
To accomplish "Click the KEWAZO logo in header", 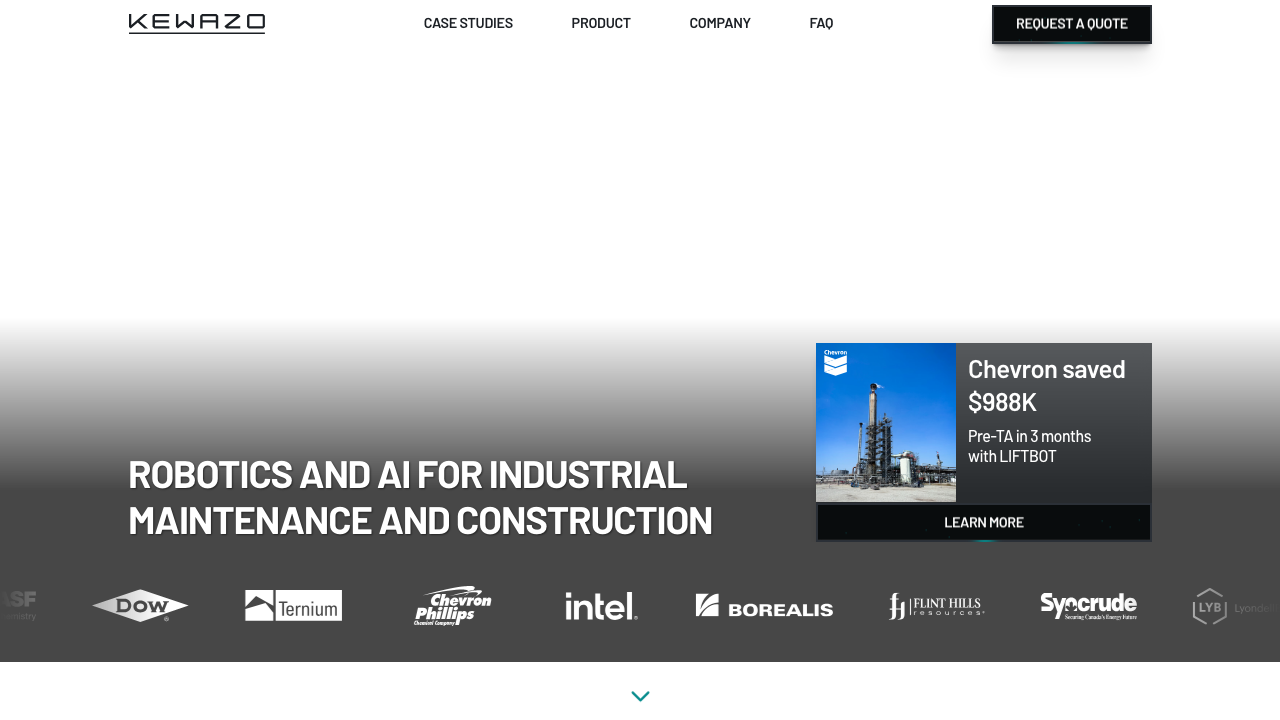I will tap(197, 23).
